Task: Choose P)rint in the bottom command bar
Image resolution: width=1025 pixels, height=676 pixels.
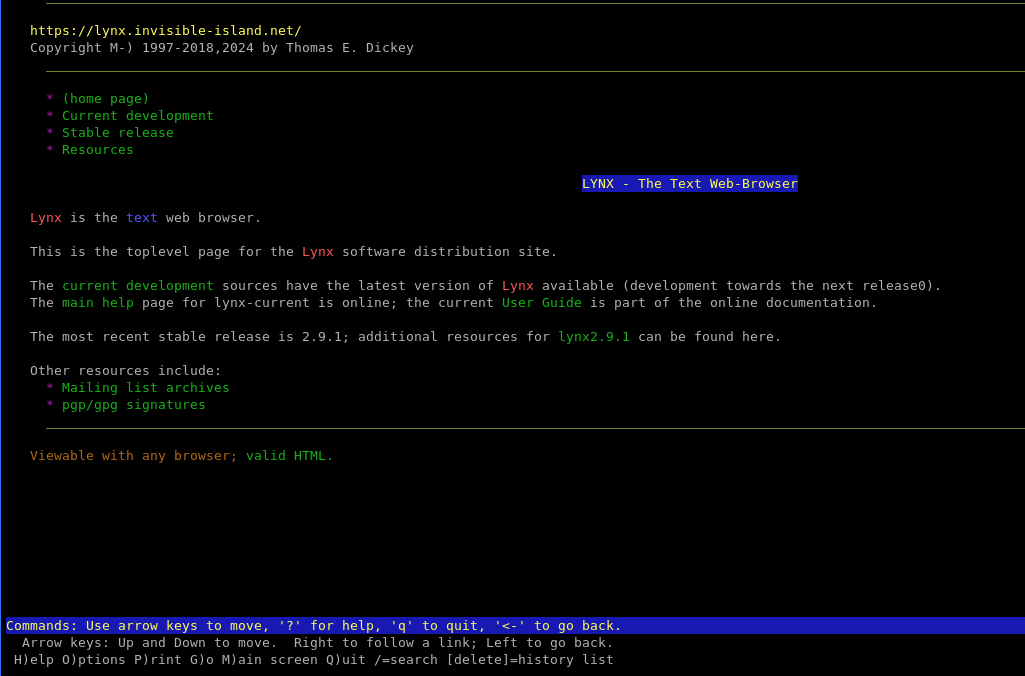Action: coord(158,660)
